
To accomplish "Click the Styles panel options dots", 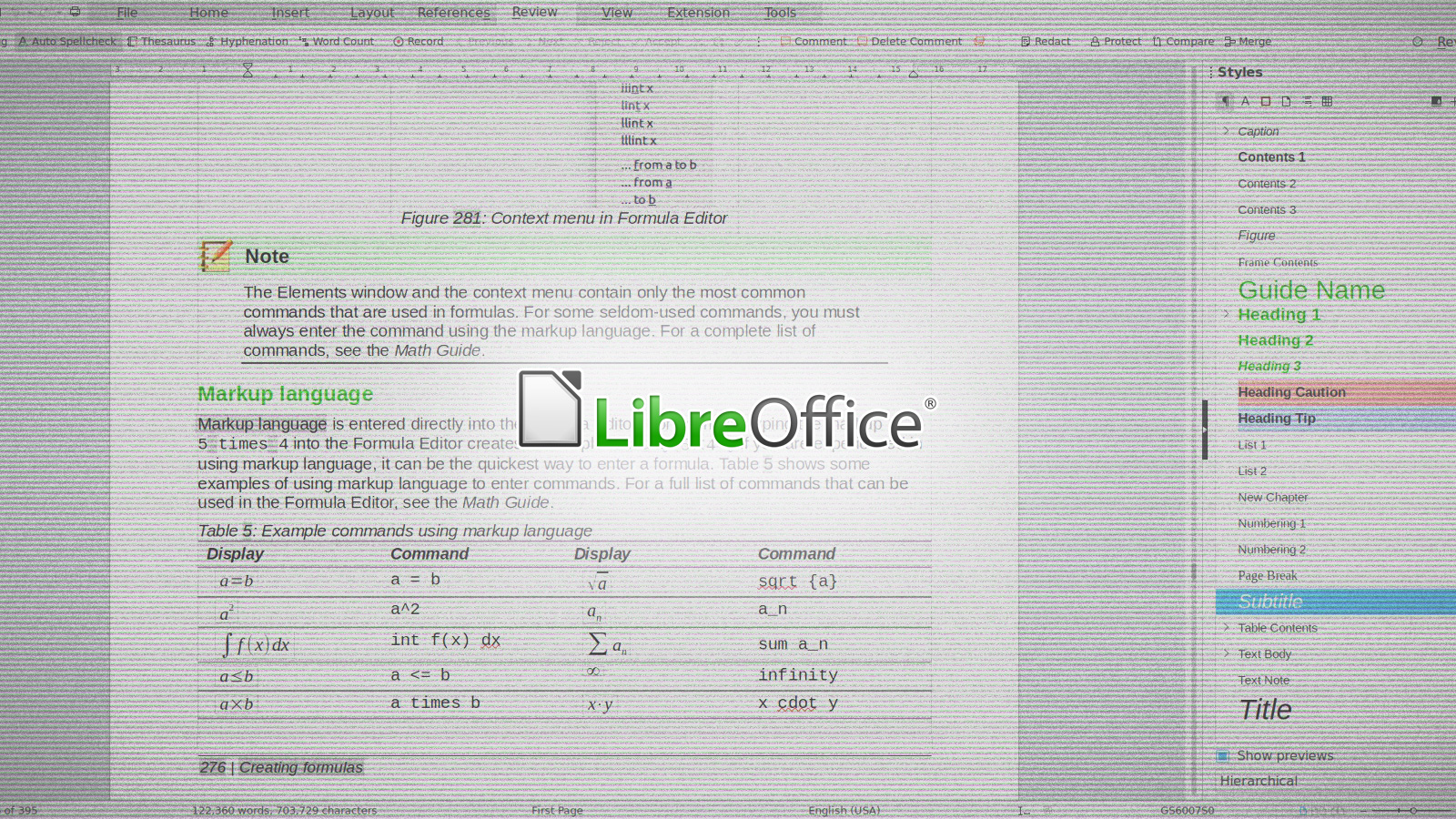I will [x=1211, y=72].
